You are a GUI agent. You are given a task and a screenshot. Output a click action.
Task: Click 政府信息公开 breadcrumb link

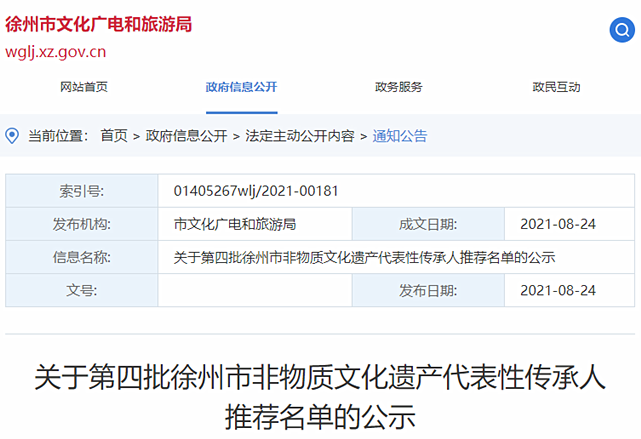(x=186, y=136)
